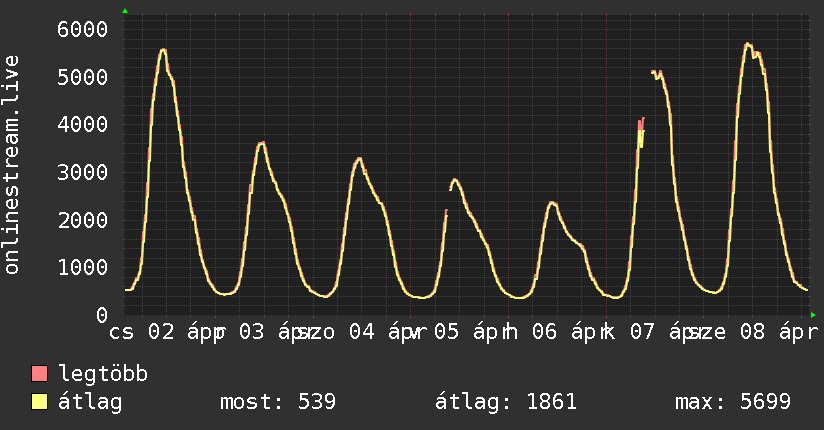Click the 6000 y-axis label
Image resolution: width=824 pixels, height=430 pixels.
pyautogui.click(x=83, y=29)
